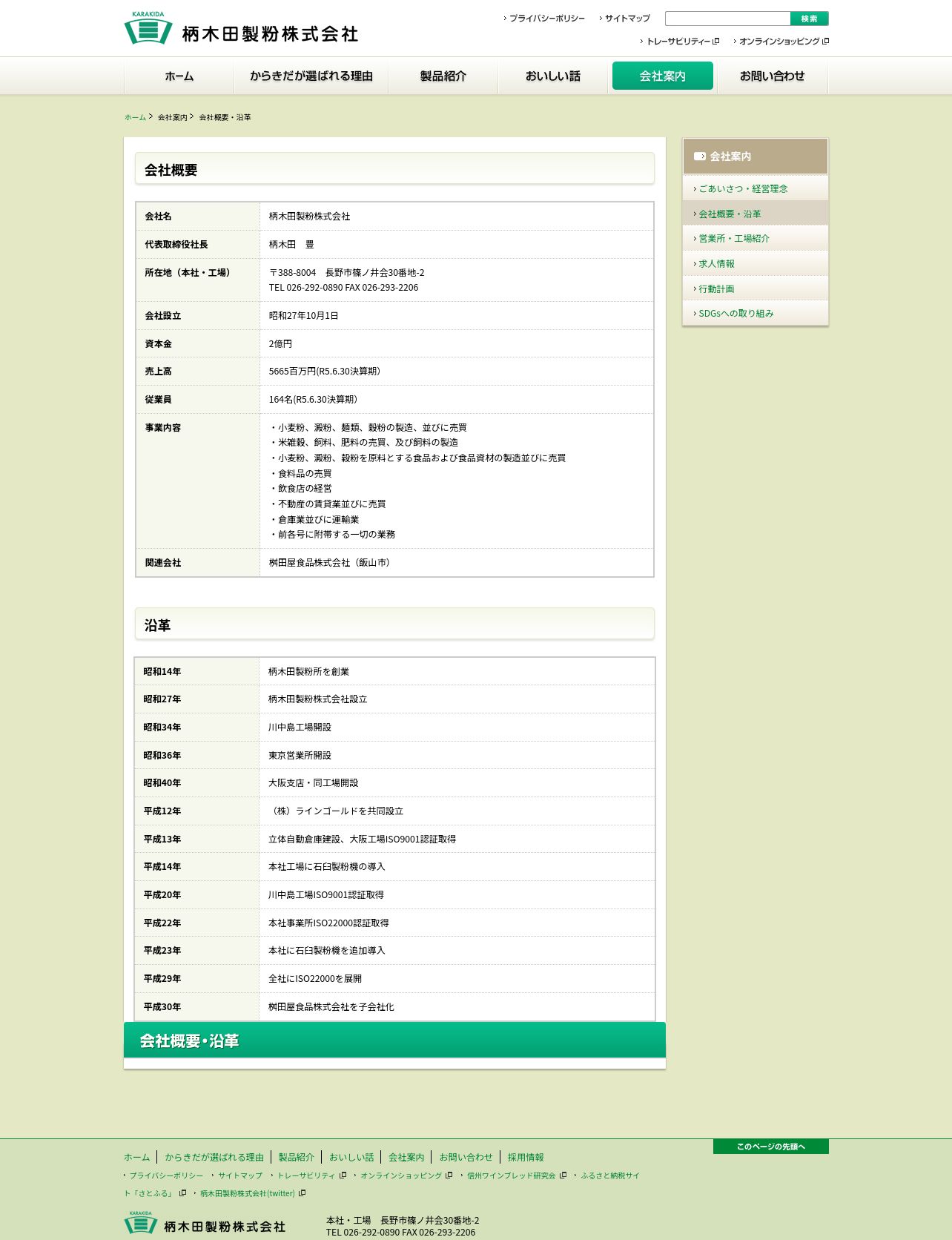Click the green 検索 search button
This screenshot has height=1240, width=952.
(810, 19)
